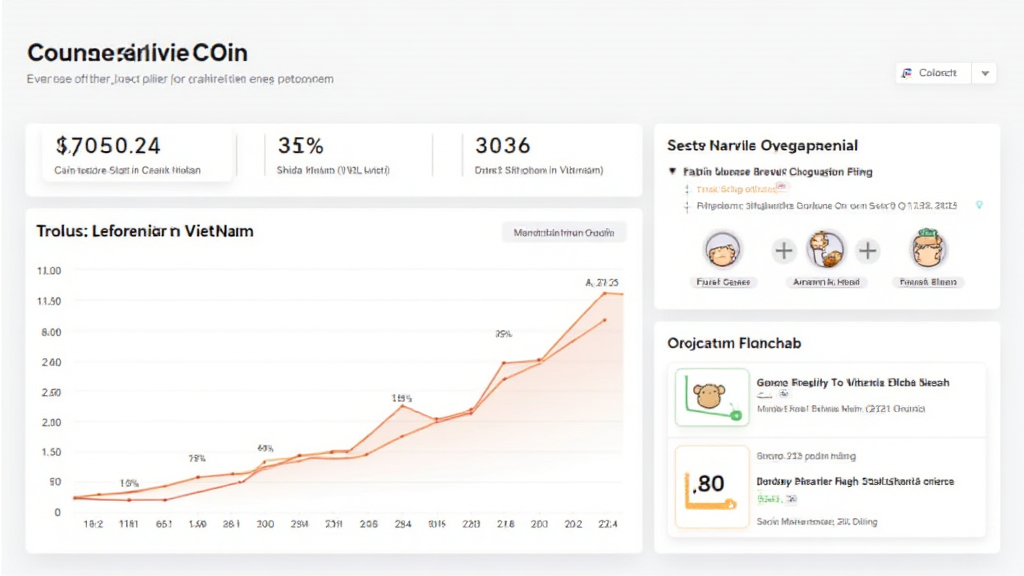Click the first plus icon between avatars
Viewport: 1024px width, 576px height.
pyautogui.click(x=783, y=250)
